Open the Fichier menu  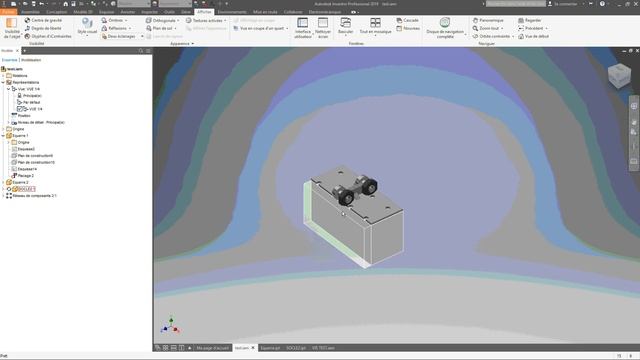8,12
